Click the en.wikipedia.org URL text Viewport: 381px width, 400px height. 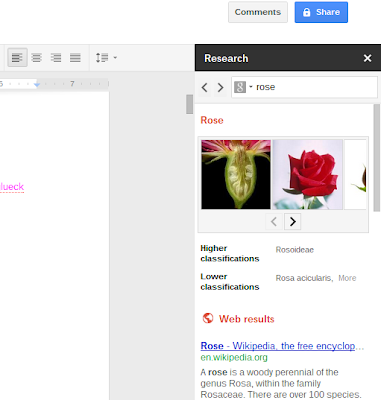[x=234, y=358]
